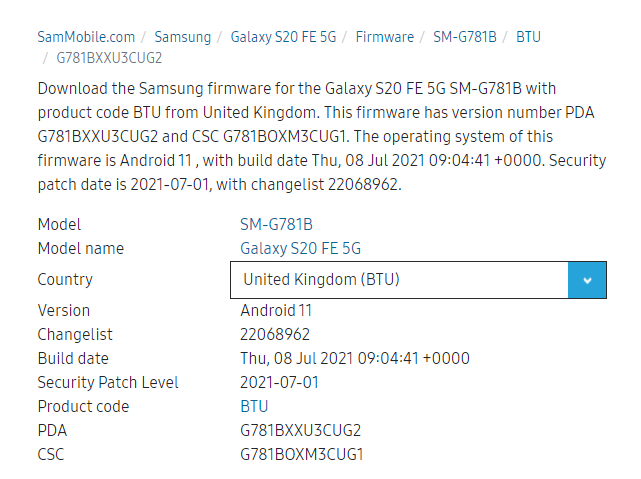Click the Security Patch Level value 2021-07-01
This screenshot has width=641, height=479.
(x=279, y=383)
